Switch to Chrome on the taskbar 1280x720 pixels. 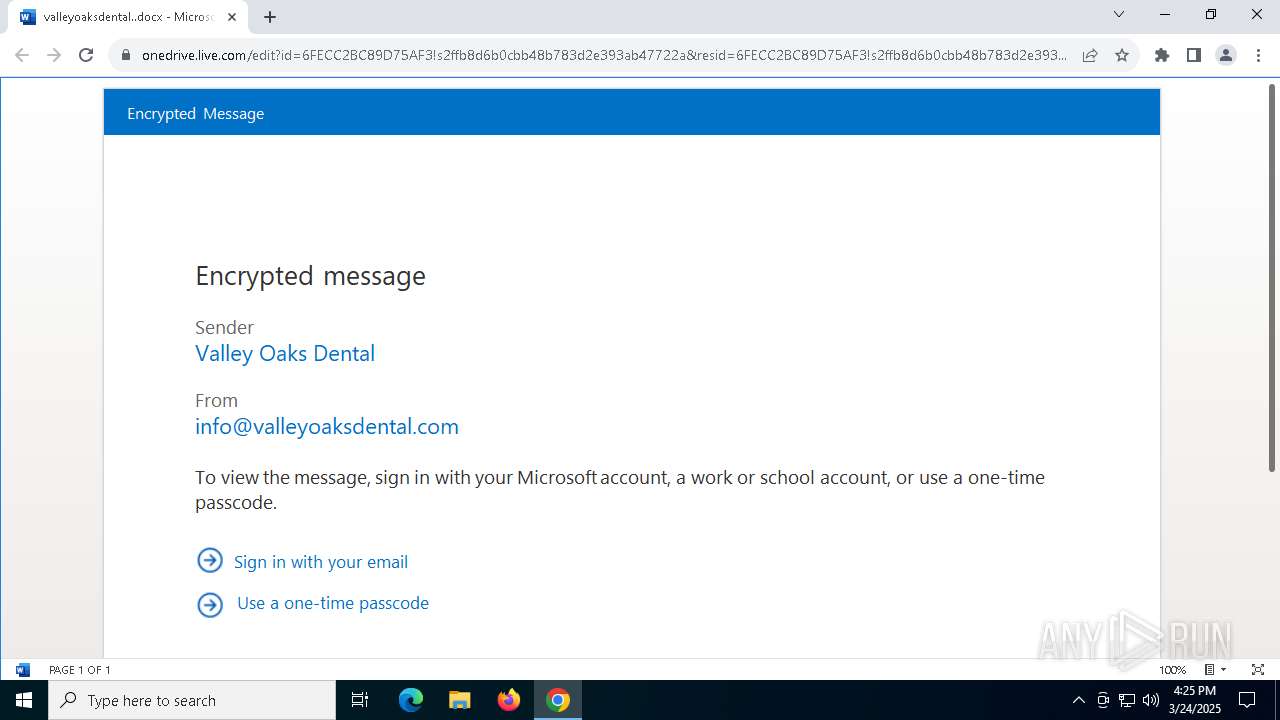558,700
